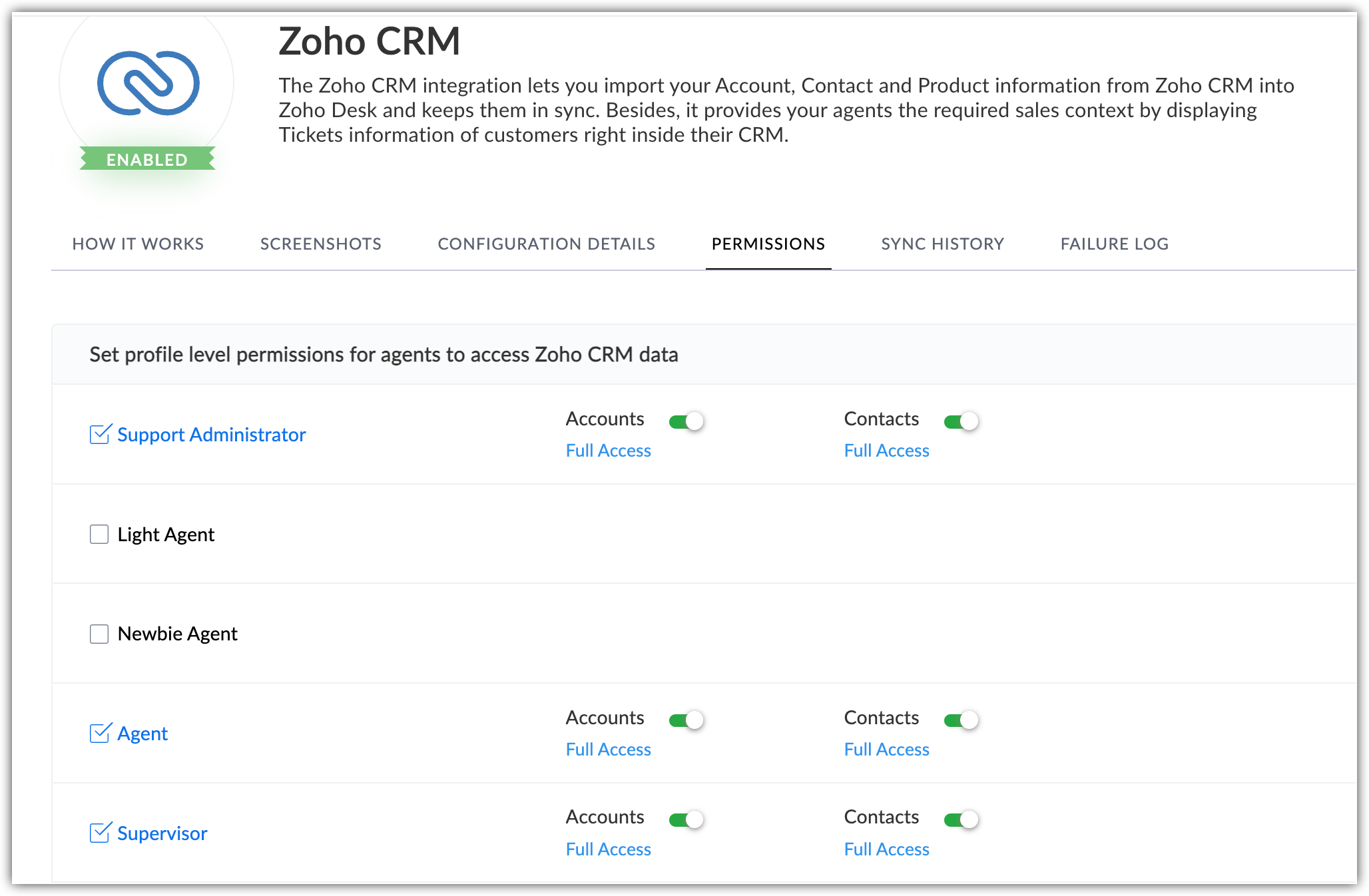Click the 'Set profile level permissions' header text

click(384, 354)
